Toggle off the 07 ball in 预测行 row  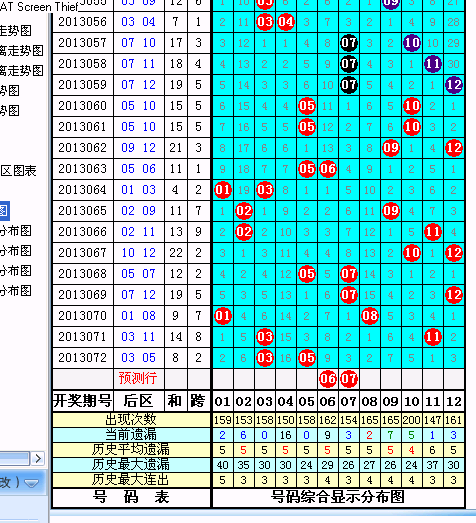click(349, 379)
